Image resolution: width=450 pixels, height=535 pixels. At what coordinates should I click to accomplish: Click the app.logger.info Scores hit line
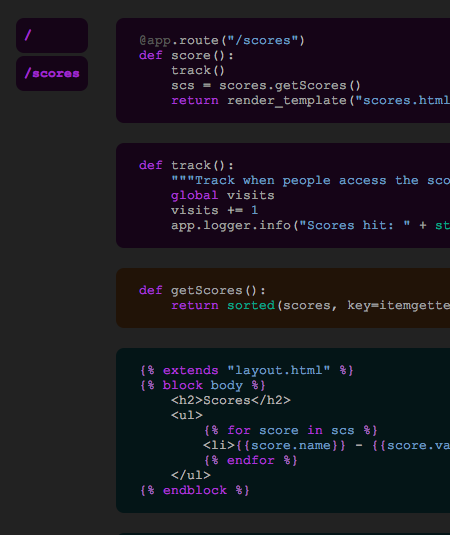310,226
